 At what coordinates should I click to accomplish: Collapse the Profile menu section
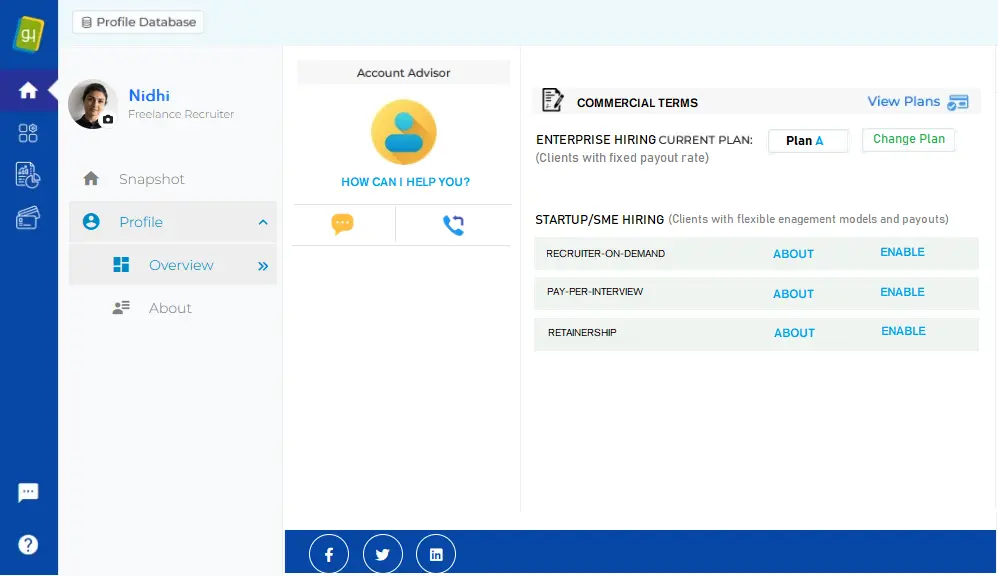(263, 222)
